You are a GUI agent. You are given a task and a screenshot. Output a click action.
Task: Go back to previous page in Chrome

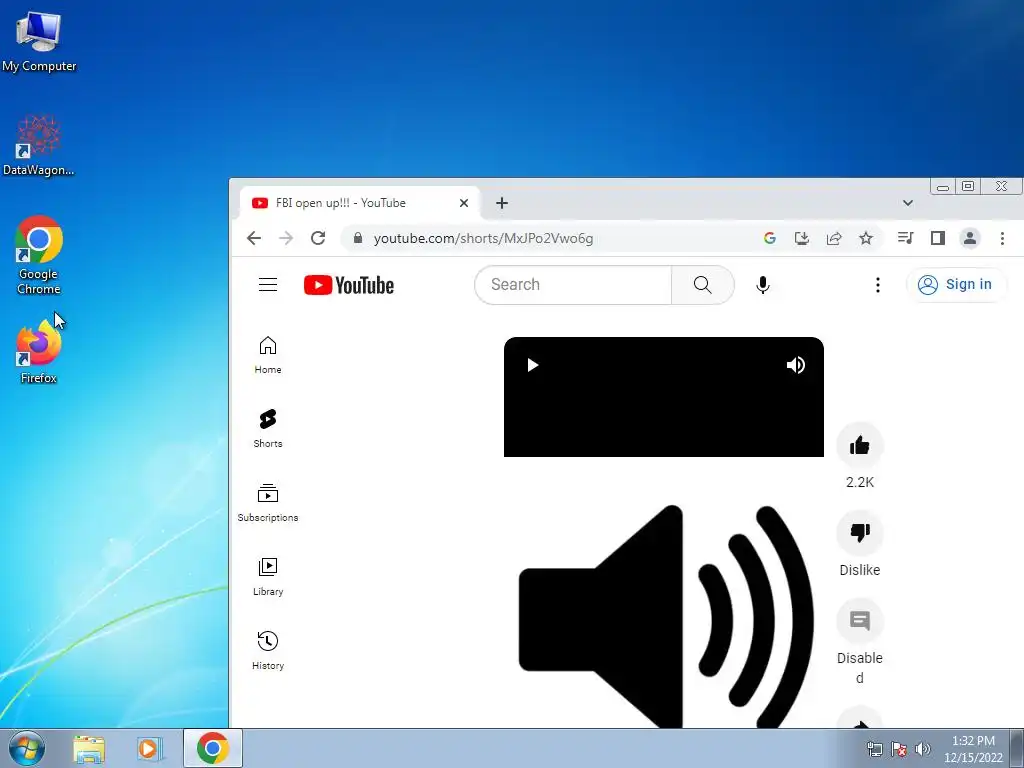254,238
